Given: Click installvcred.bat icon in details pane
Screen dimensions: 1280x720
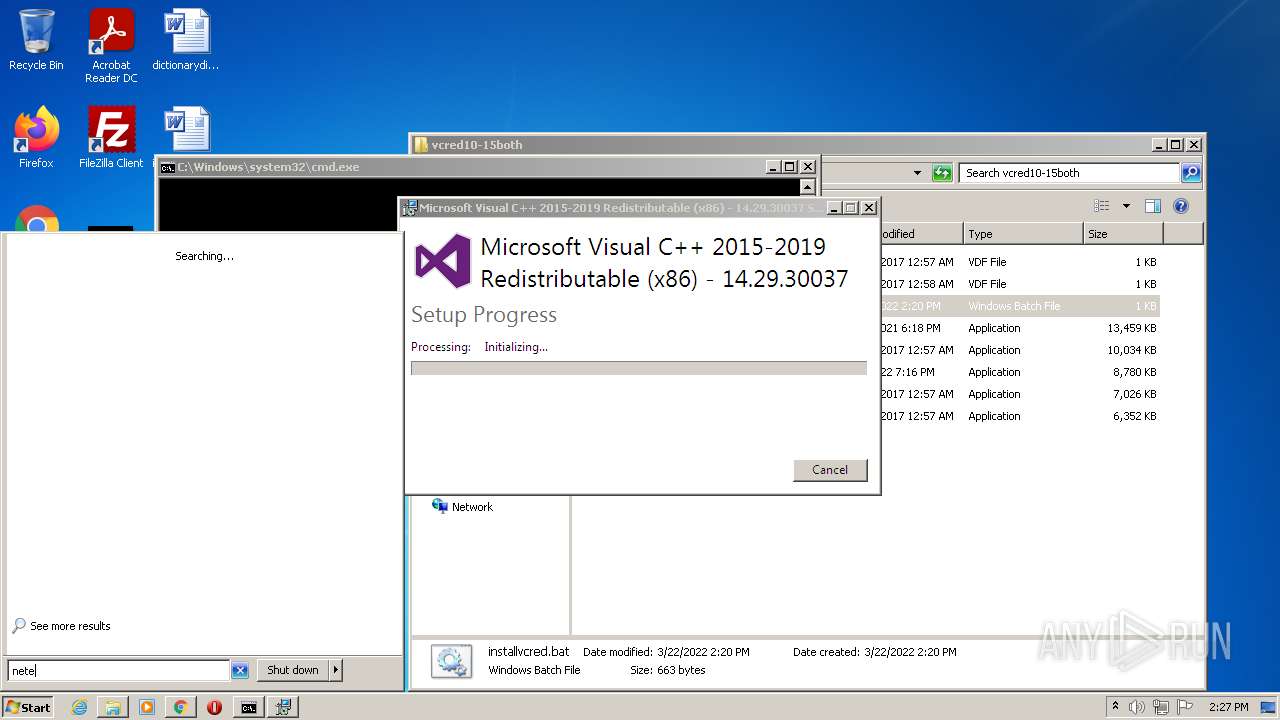Looking at the screenshot, I should tap(451, 661).
